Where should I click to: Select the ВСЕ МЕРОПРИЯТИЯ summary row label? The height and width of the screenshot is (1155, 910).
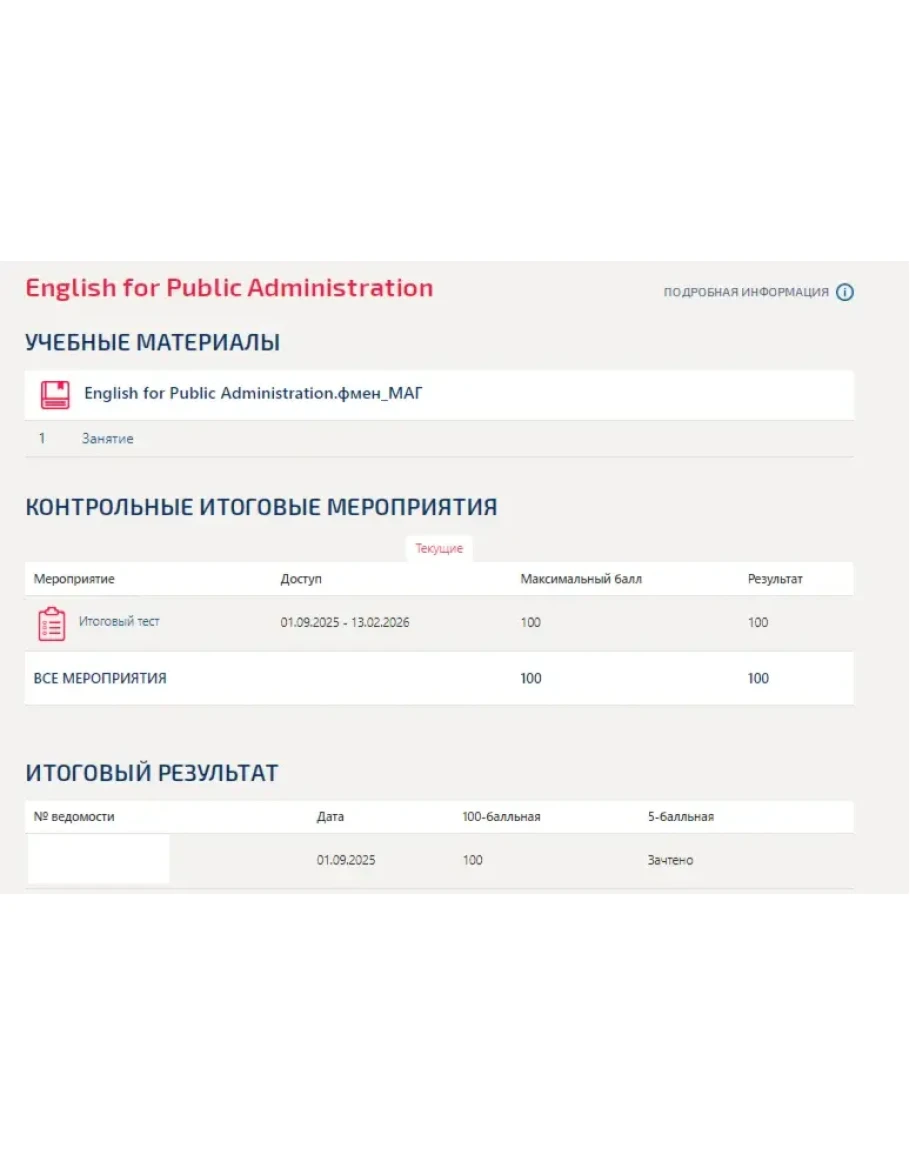[100, 679]
